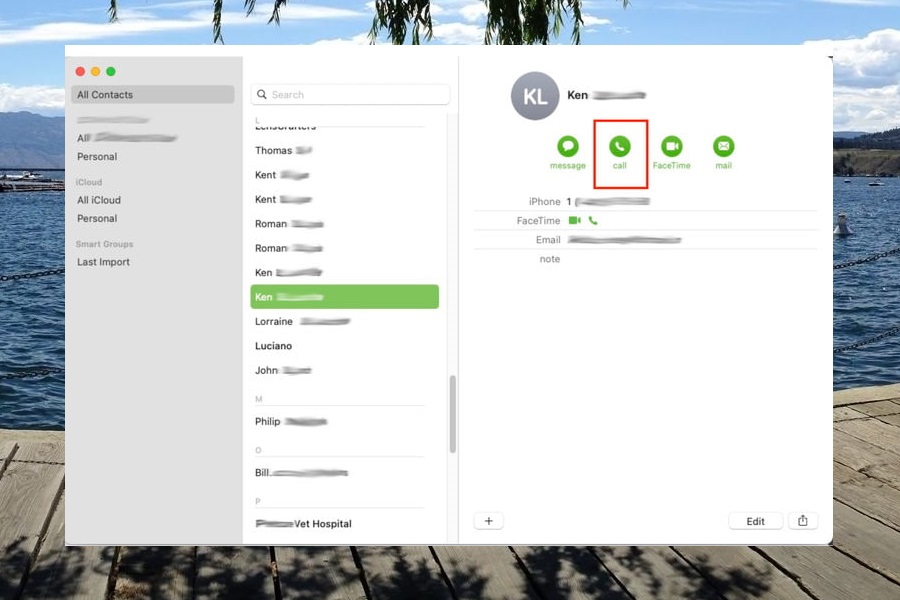900x600 pixels.
Task: Click the green mail icon
Action: tap(723, 147)
